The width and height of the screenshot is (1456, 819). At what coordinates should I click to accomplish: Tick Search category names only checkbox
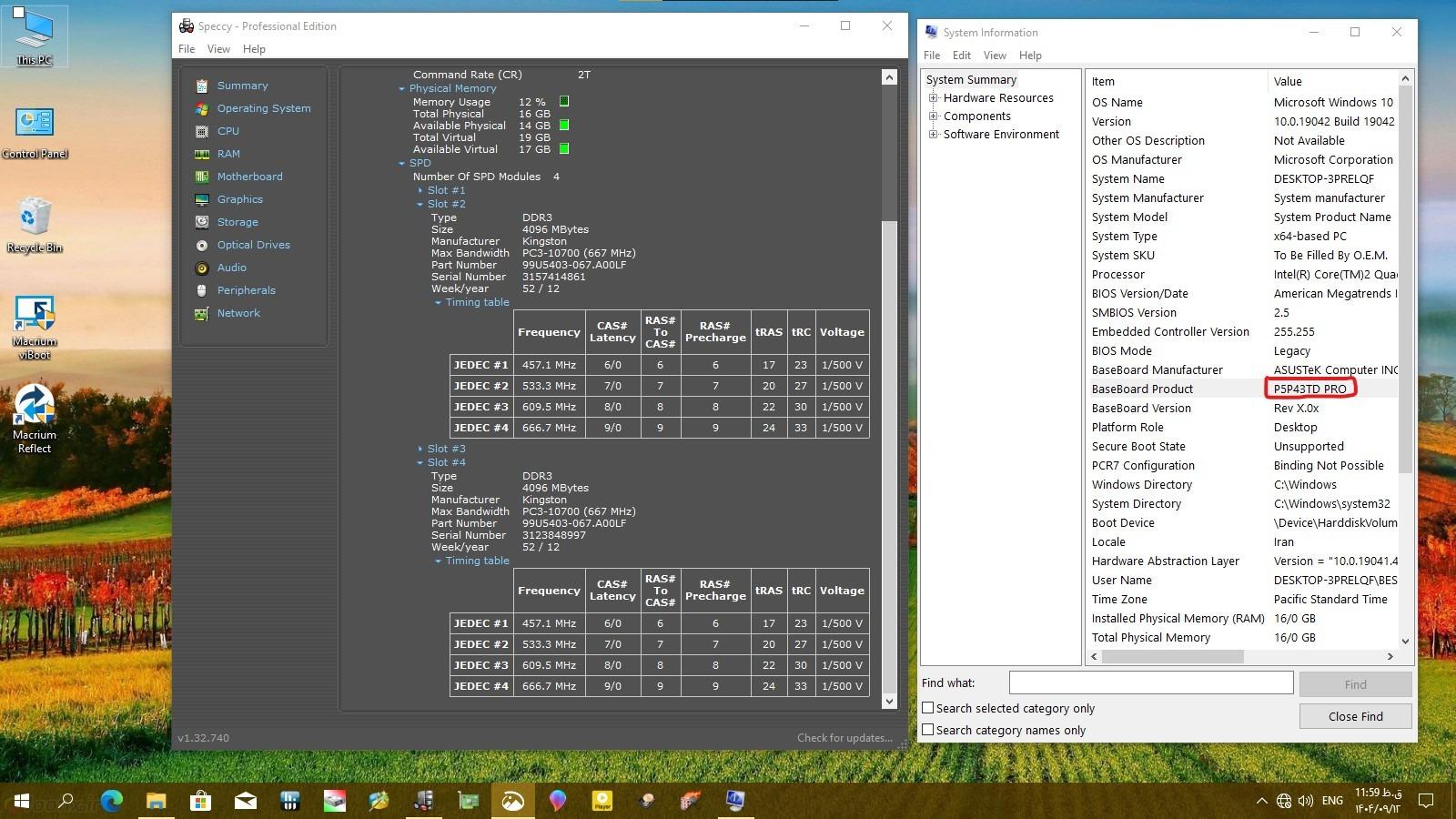coord(928,730)
